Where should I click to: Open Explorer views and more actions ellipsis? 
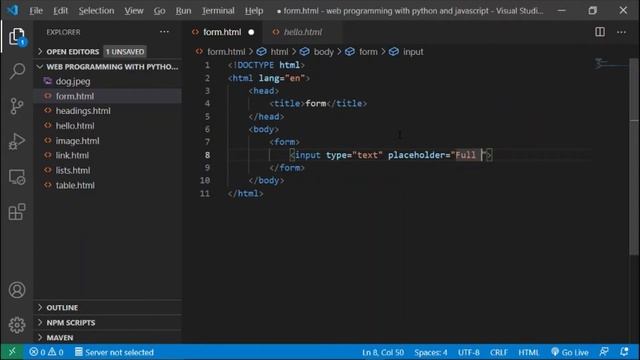click(x=164, y=32)
